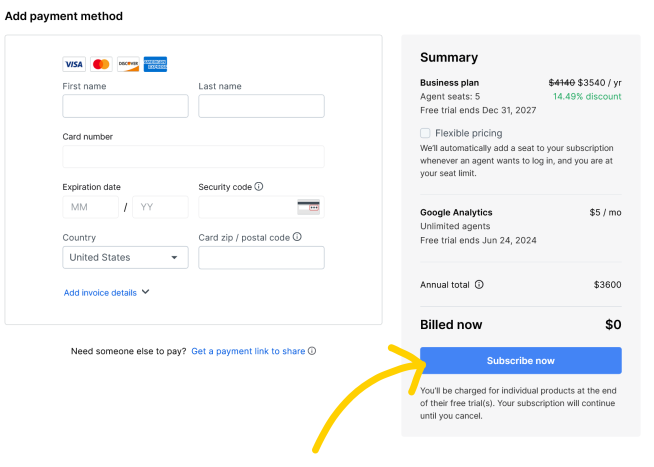Click the Visa card logo
The width and height of the screenshot is (654, 467).
(74, 64)
